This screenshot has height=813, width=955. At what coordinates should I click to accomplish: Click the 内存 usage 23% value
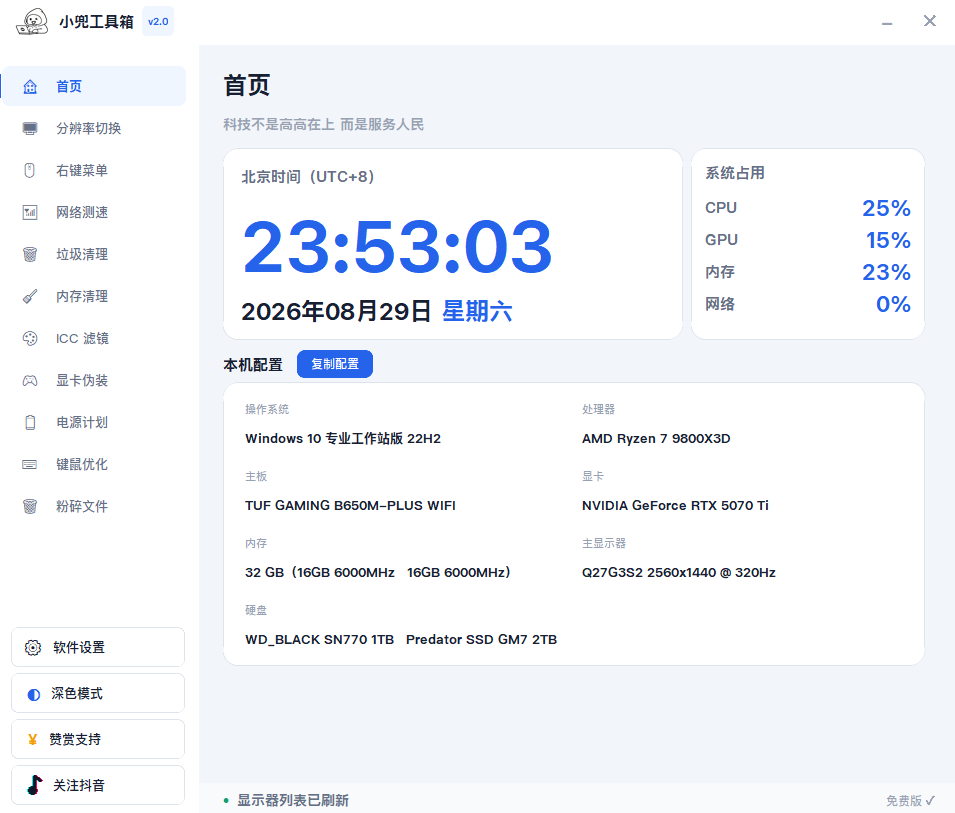tap(886, 272)
